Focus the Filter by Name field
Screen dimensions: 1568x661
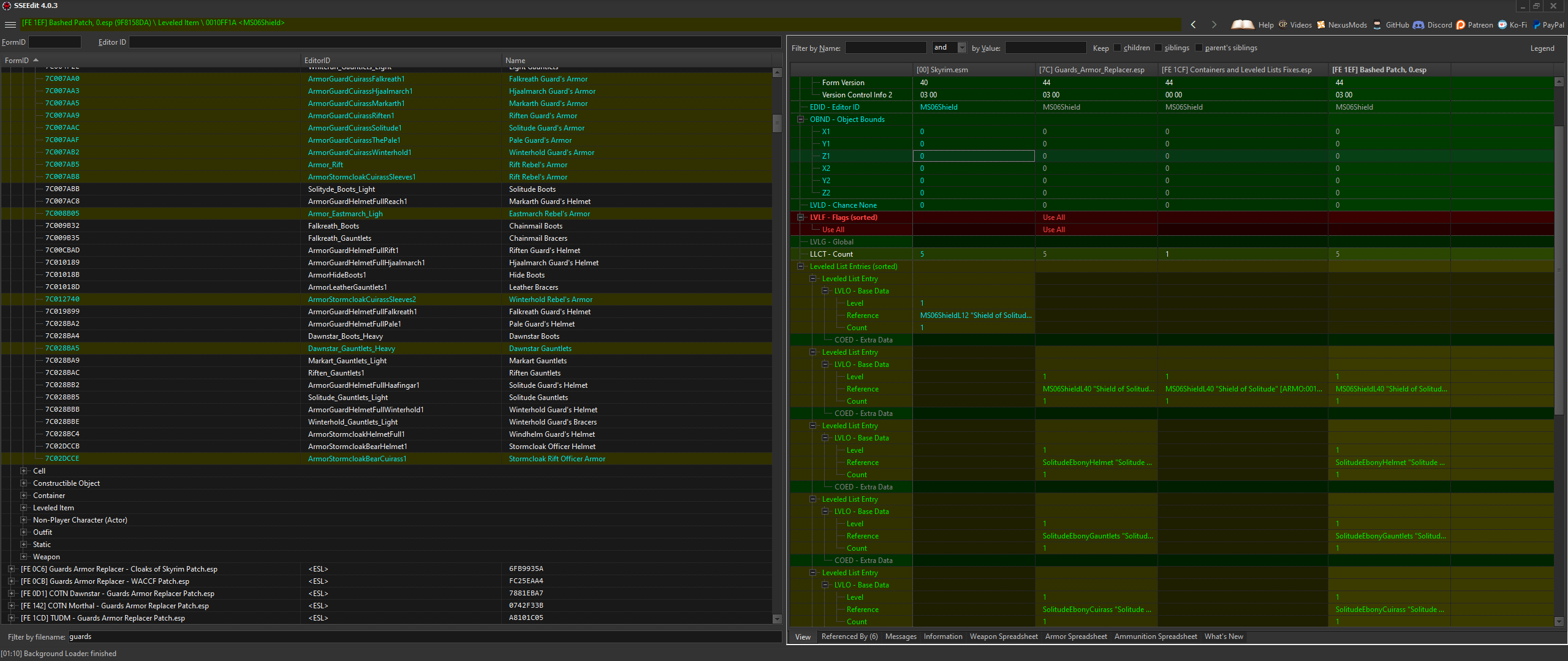point(885,48)
